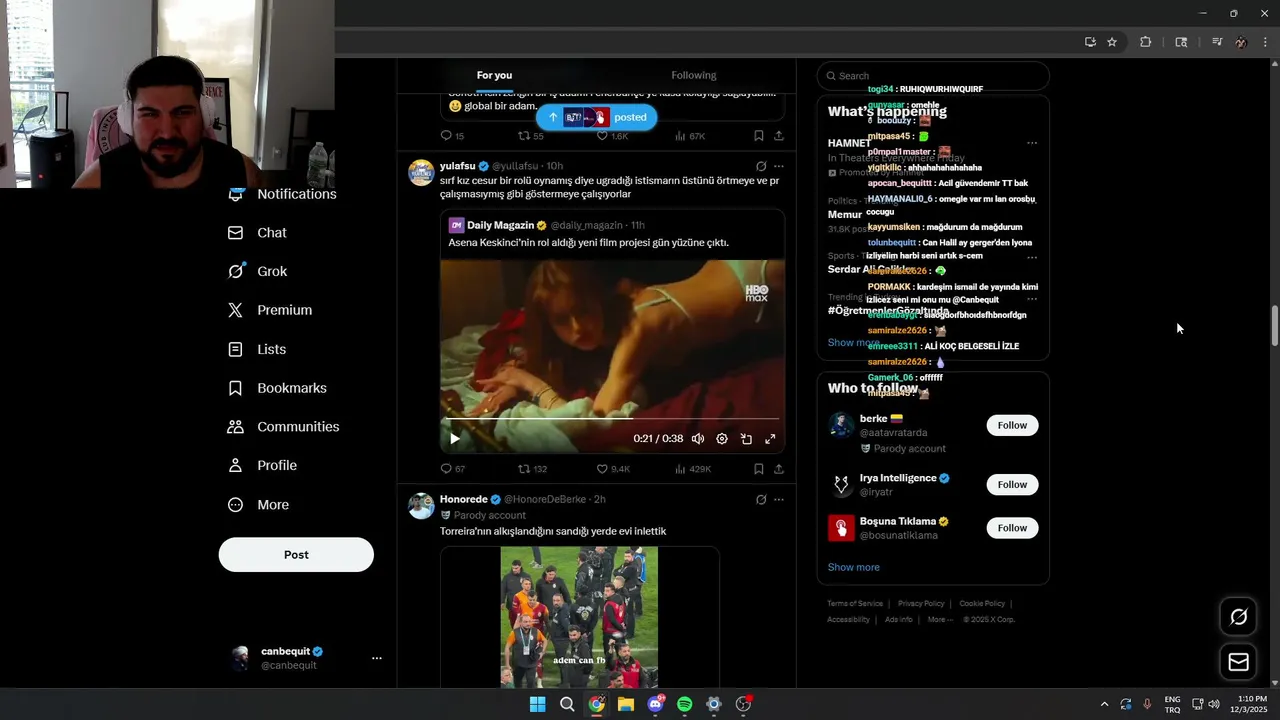Image resolution: width=1280 pixels, height=720 pixels.
Task: Open the Honorede post image
Action: point(579,616)
